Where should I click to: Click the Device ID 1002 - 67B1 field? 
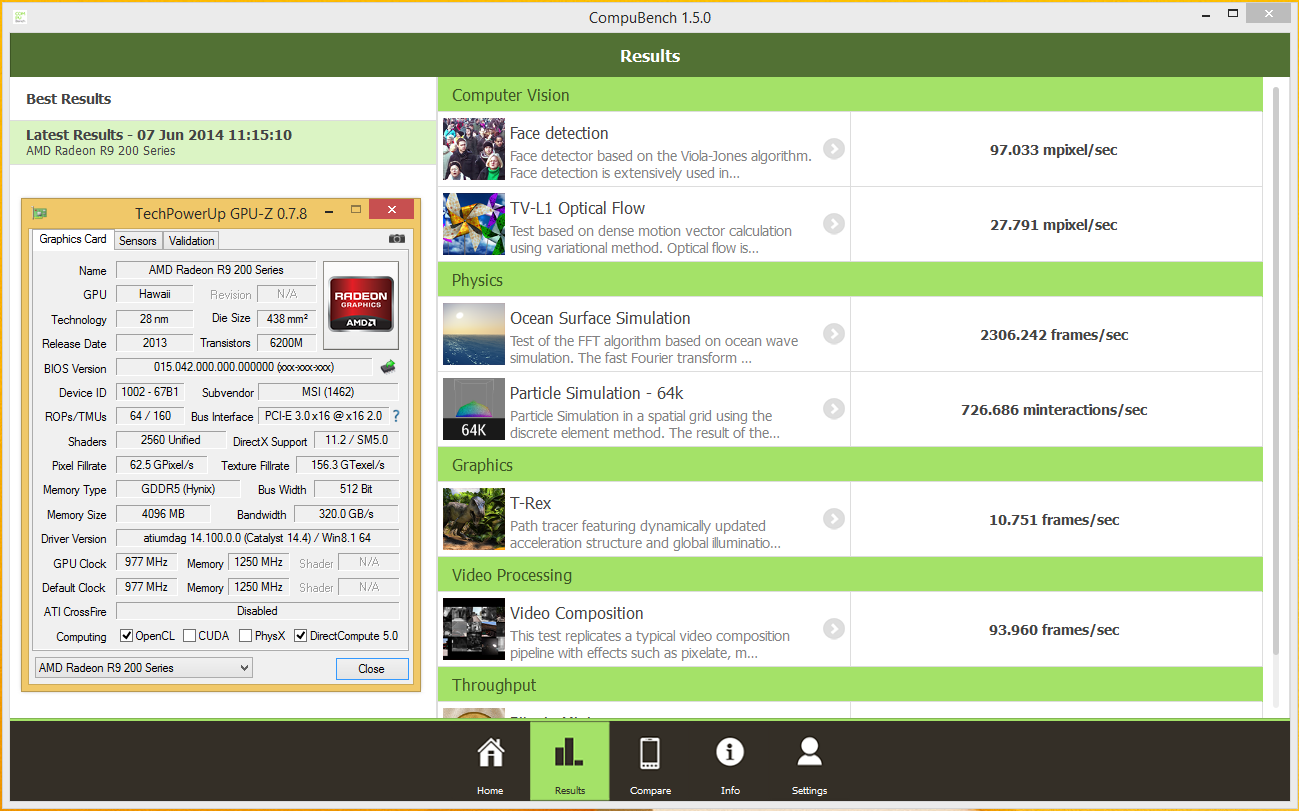point(150,392)
